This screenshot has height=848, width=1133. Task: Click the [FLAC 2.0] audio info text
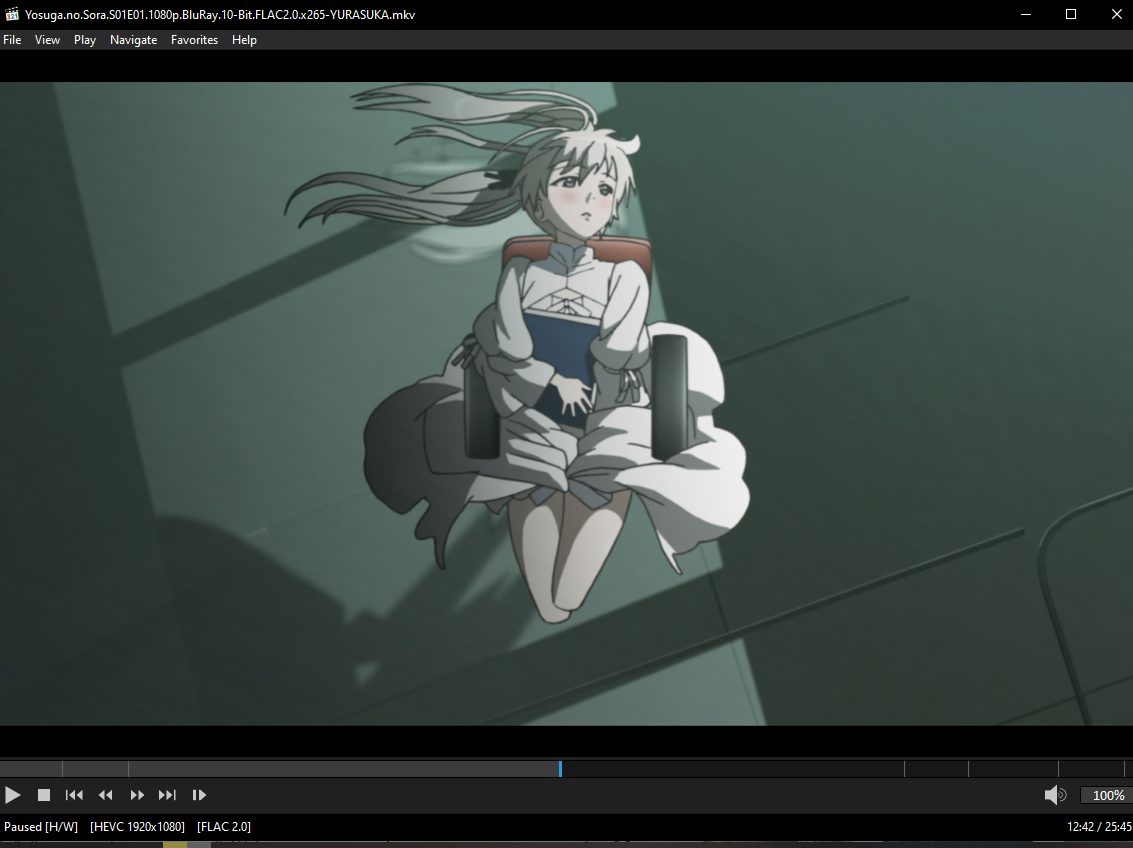coord(224,826)
